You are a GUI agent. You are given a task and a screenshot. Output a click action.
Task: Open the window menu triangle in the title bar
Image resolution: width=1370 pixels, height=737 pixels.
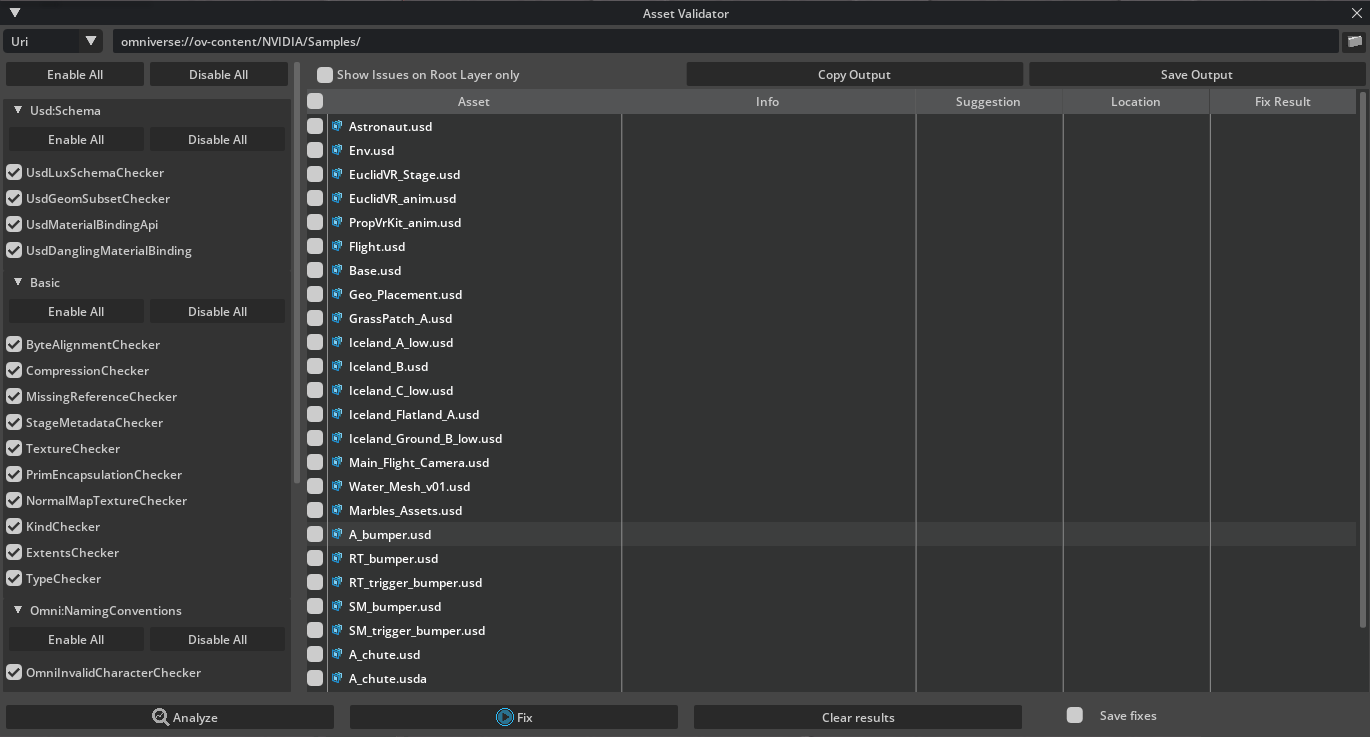coord(14,13)
